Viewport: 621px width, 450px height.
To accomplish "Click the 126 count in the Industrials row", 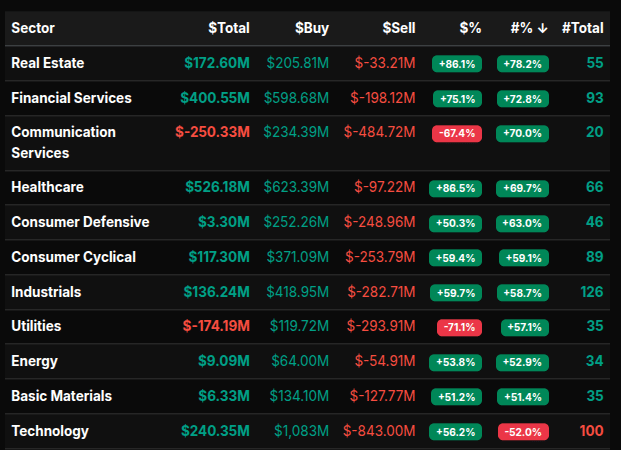I will pyautogui.click(x=591, y=292).
